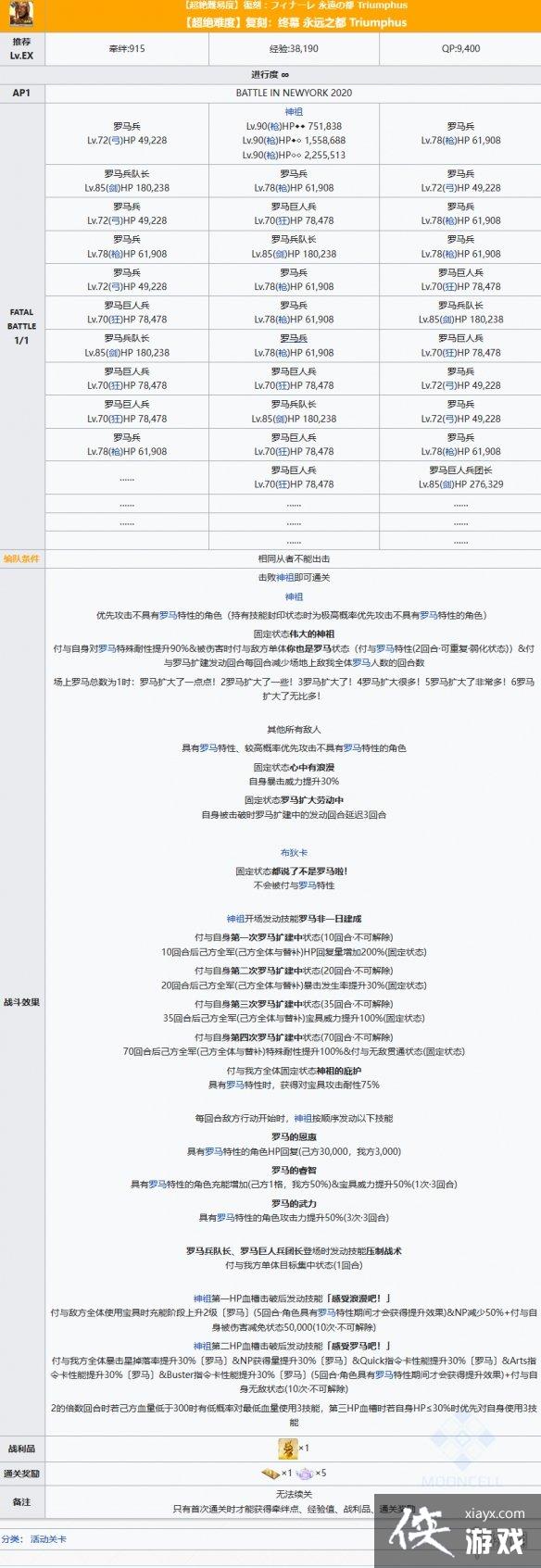This screenshot has height=1568, width=541.
Task: Click 神祖 link in 击败神祖即可通关 sentence
Action: point(285,577)
